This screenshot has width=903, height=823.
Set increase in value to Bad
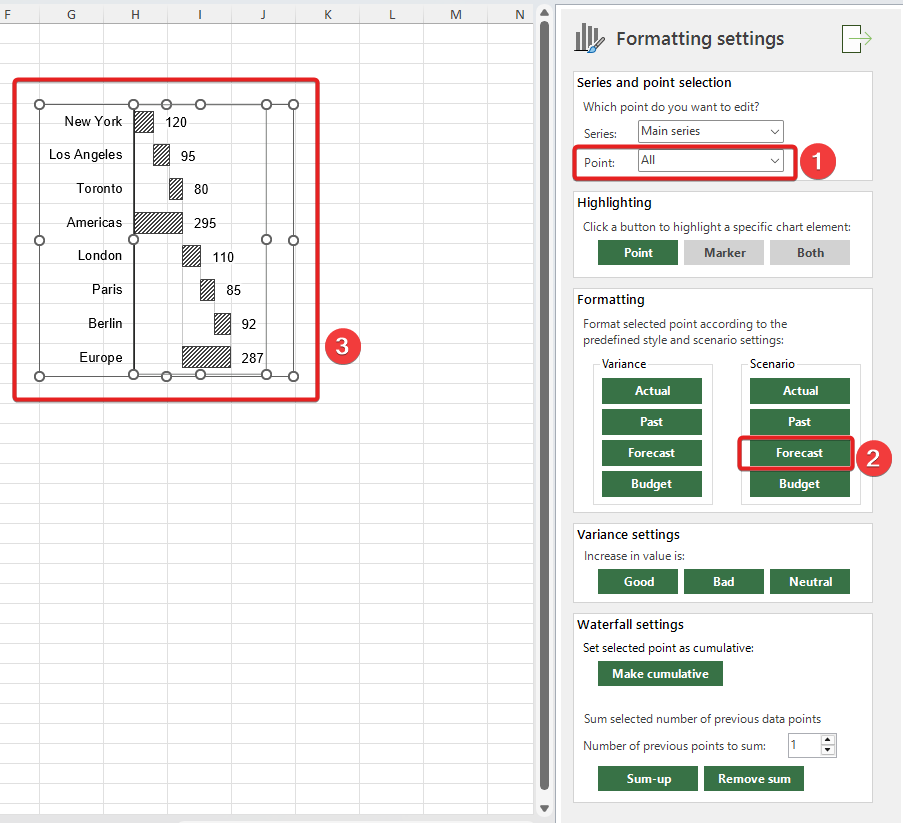tap(723, 582)
